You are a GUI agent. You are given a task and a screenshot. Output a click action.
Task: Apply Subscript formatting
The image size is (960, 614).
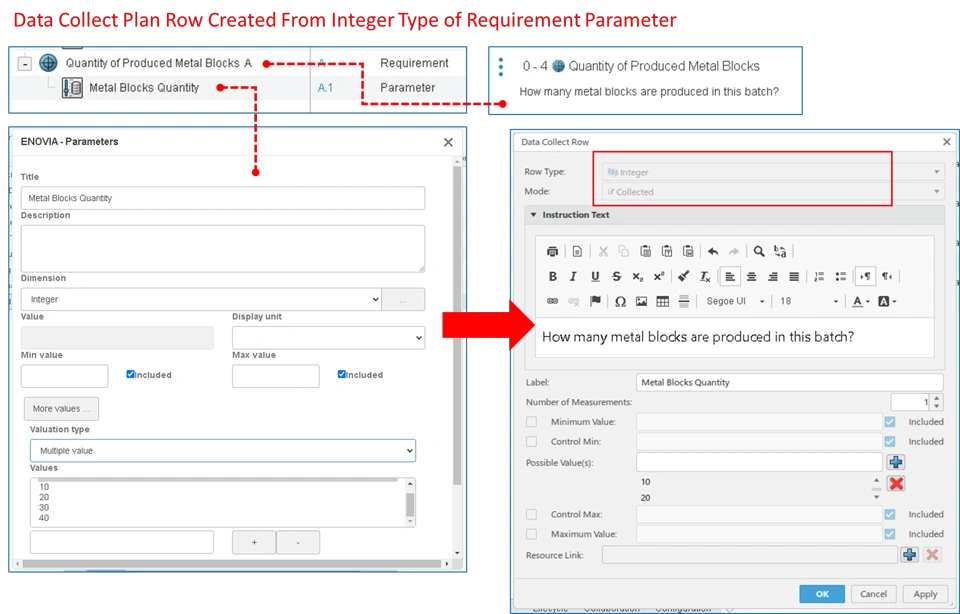[637, 277]
